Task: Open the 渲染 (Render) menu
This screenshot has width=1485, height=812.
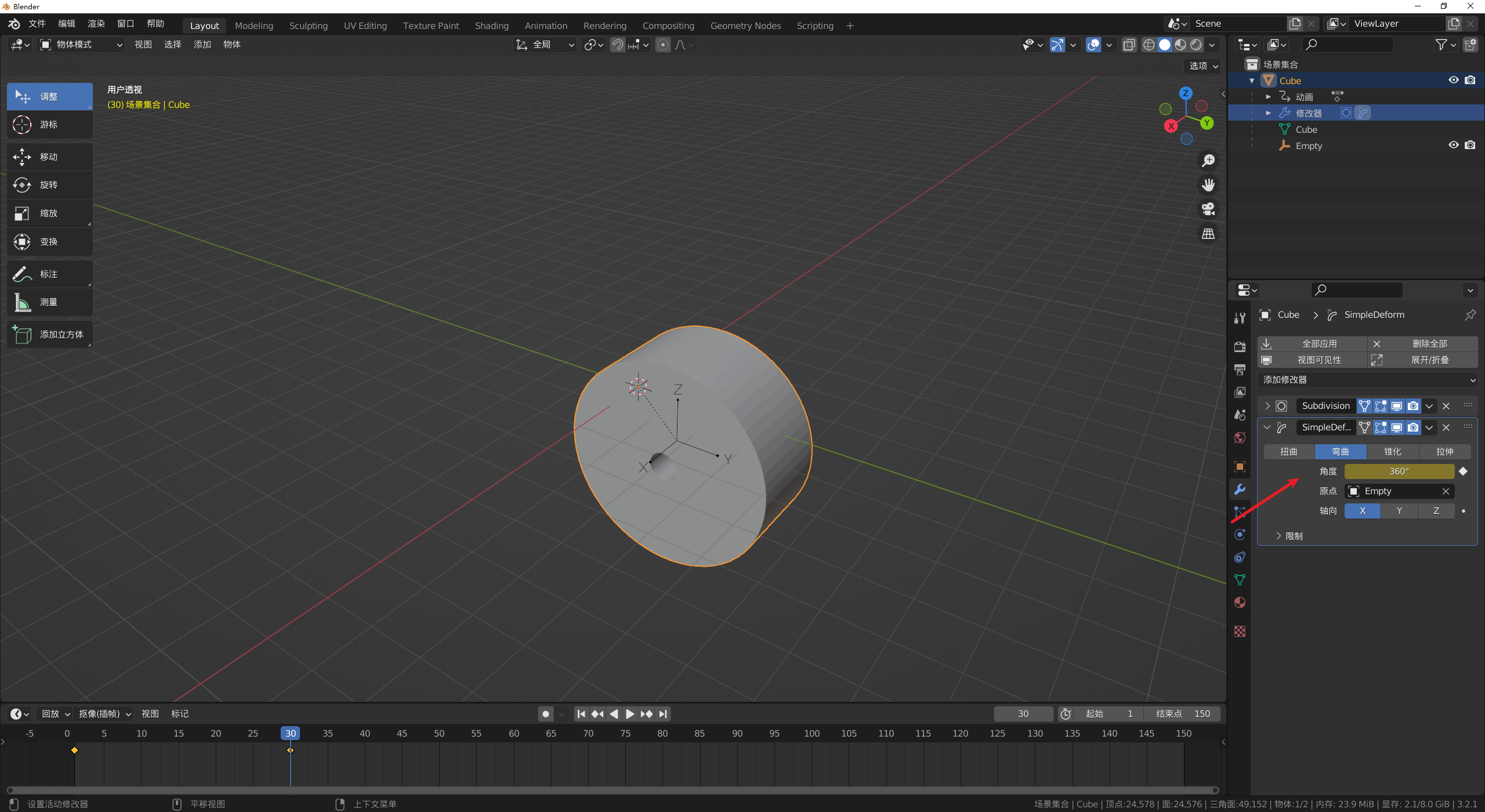Action: 96,24
